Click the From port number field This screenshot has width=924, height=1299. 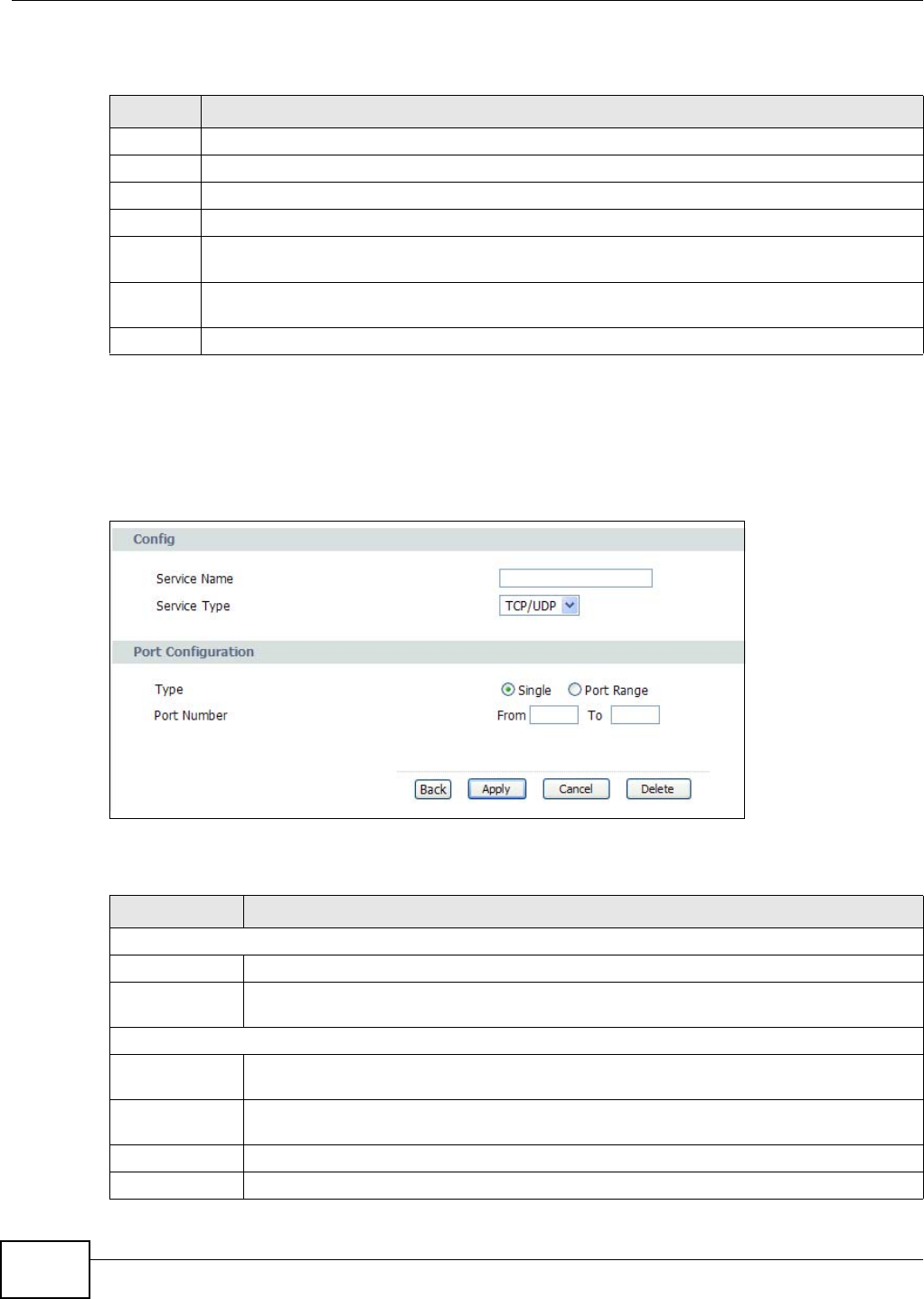553,715
